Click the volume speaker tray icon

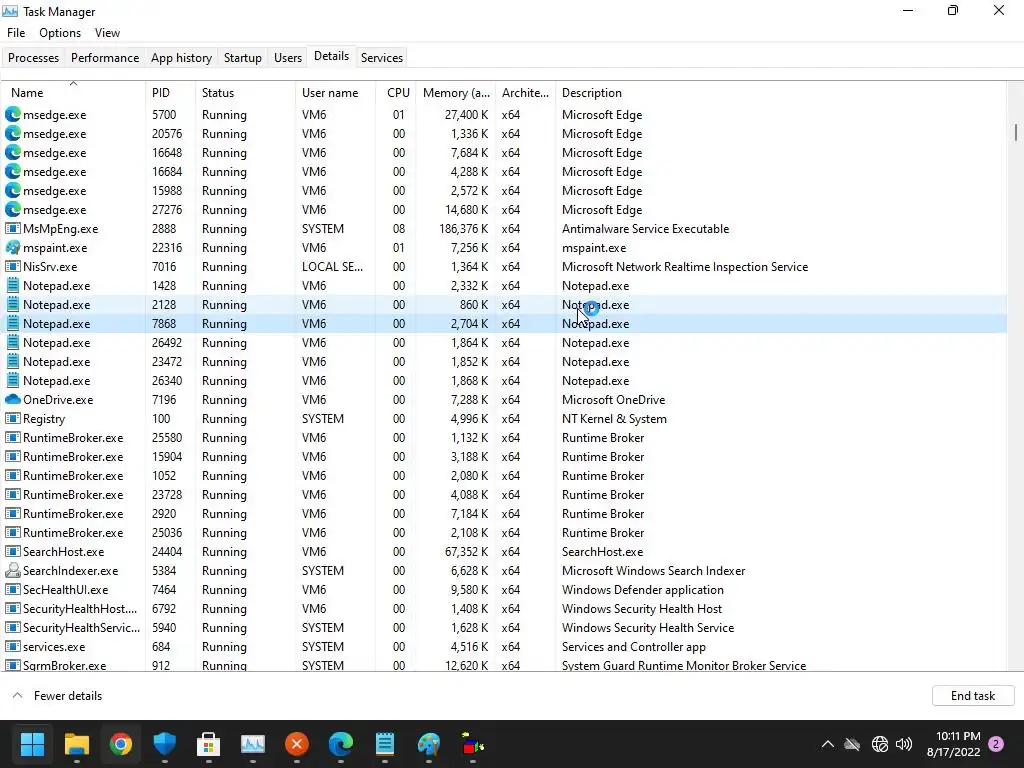pos(904,744)
